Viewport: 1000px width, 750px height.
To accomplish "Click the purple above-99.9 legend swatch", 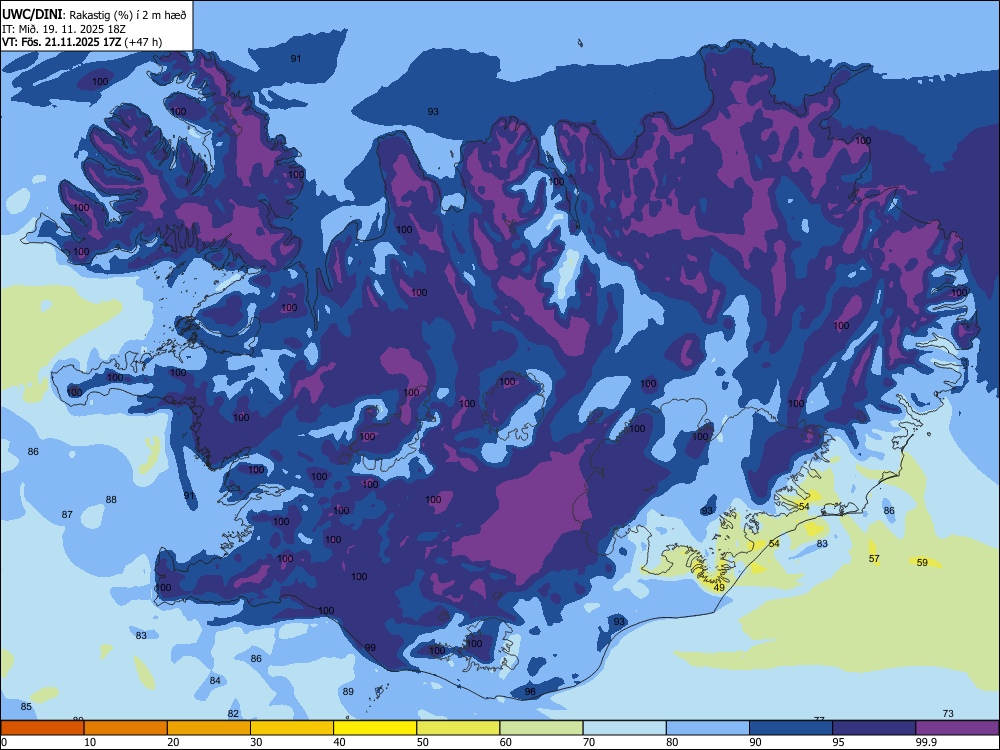I will click(x=957, y=728).
